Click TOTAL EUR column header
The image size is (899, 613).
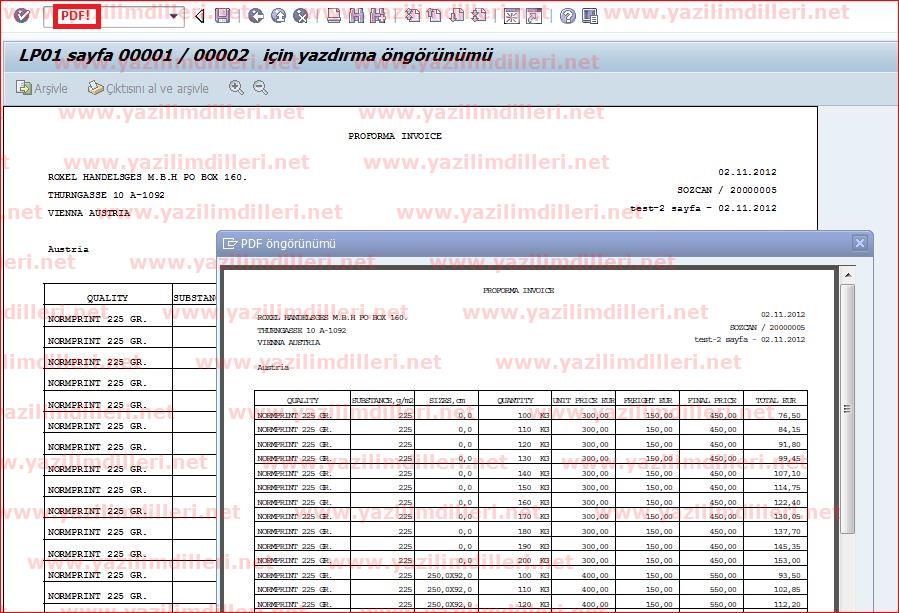click(775, 400)
